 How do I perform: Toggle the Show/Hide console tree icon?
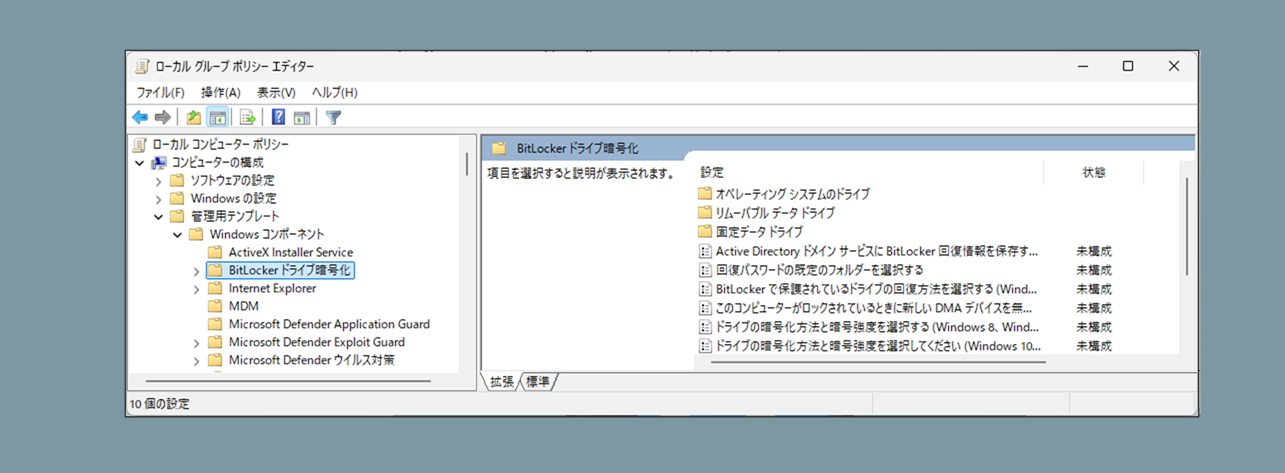click(217, 117)
